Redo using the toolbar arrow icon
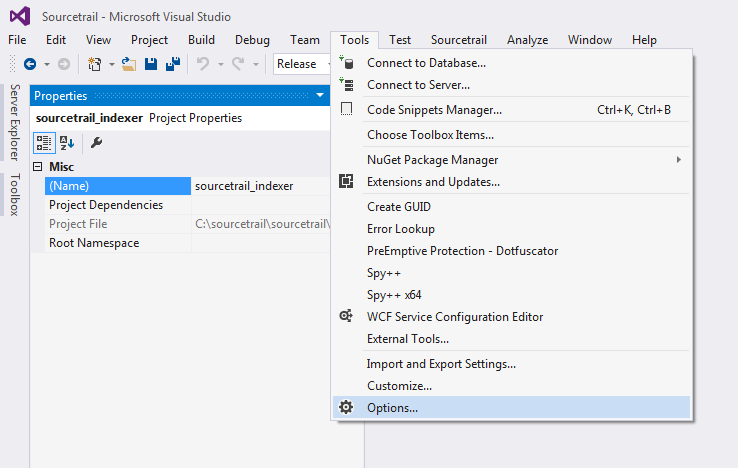 click(x=238, y=64)
